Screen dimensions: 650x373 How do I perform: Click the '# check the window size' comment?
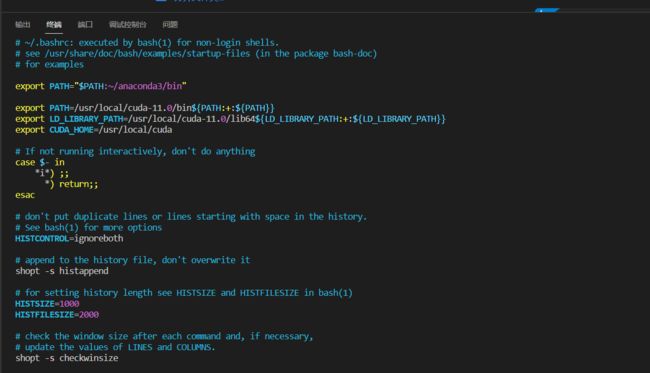click(x=164, y=336)
